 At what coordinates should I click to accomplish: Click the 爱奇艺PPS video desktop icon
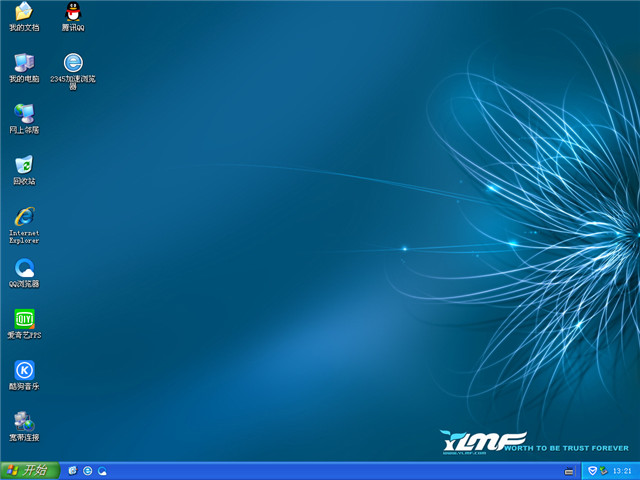pyautogui.click(x=24, y=320)
